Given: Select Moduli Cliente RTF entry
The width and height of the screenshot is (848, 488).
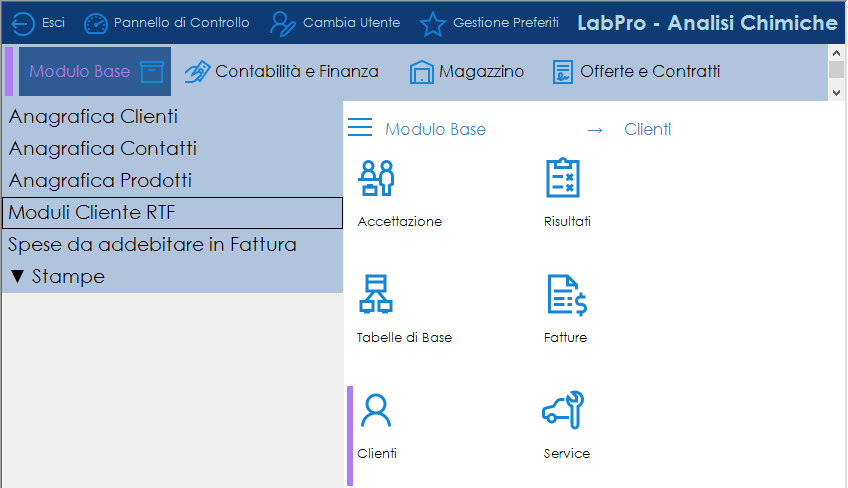Looking at the screenshot, I should (173, 213).
